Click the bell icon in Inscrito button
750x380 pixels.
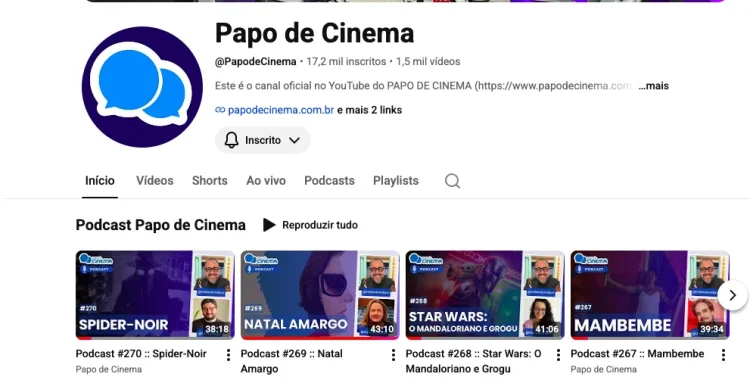[x=232, y=140]
